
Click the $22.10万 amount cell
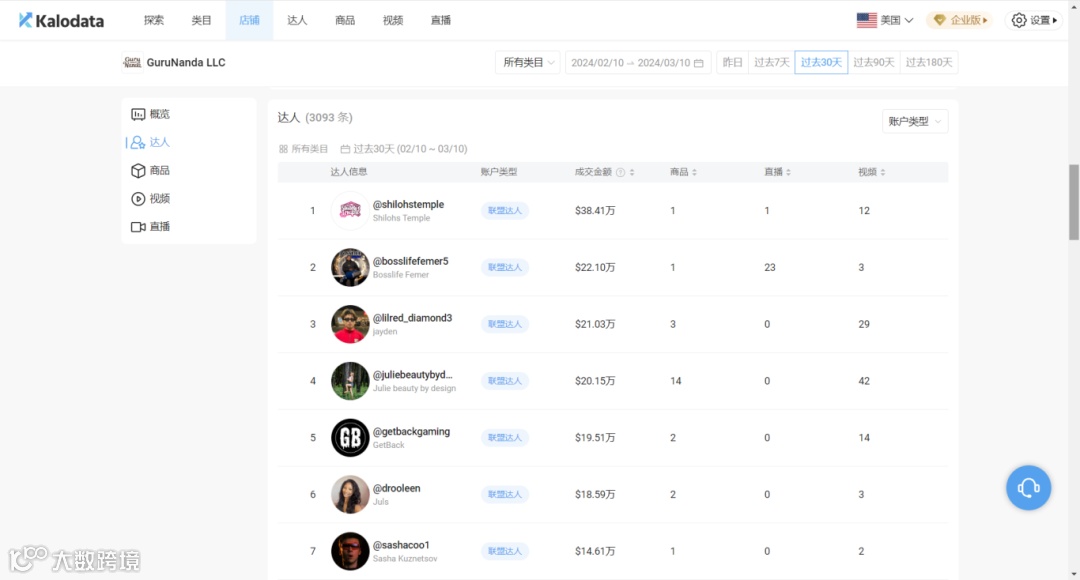[x=595, y=267]
